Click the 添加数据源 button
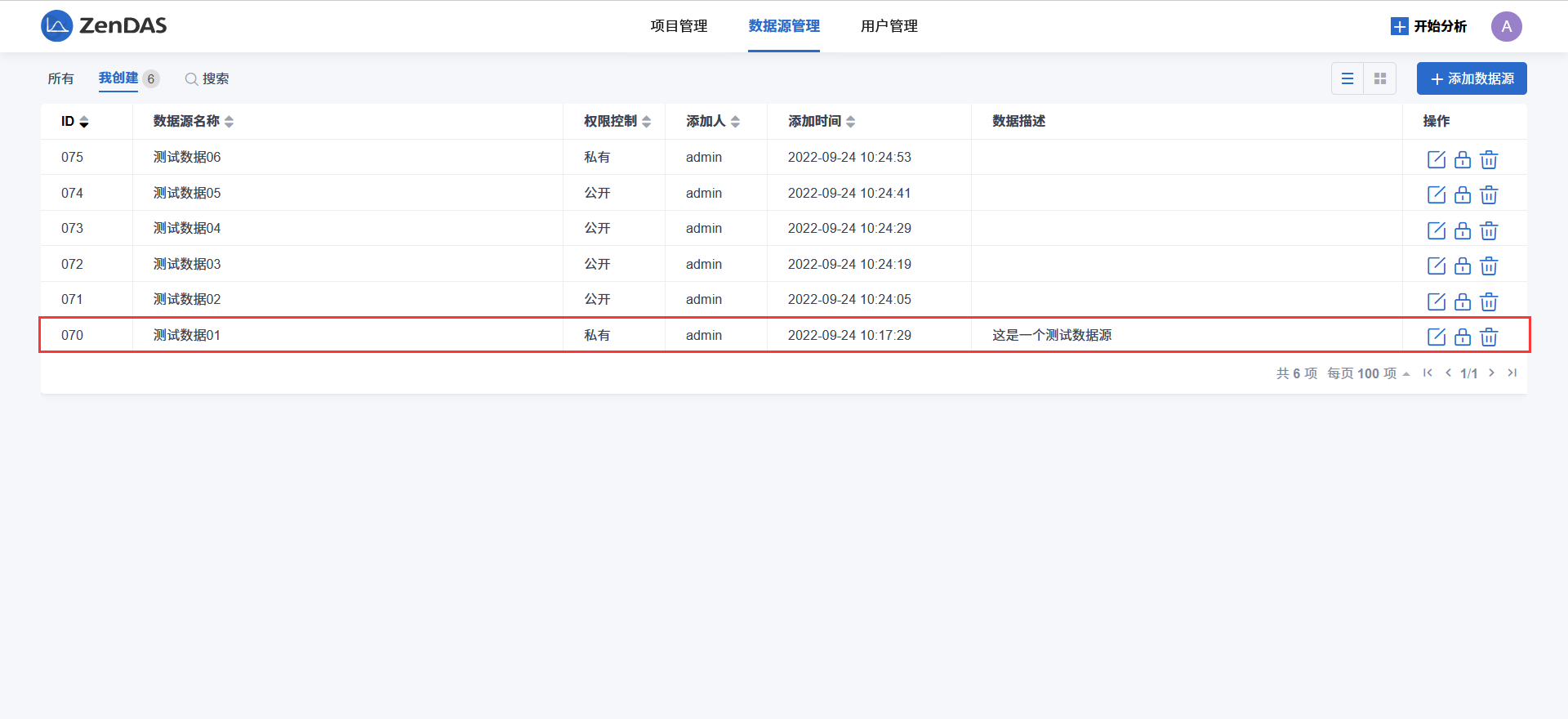Viewport: 1568px width, 719px height. click(1472, 78)
